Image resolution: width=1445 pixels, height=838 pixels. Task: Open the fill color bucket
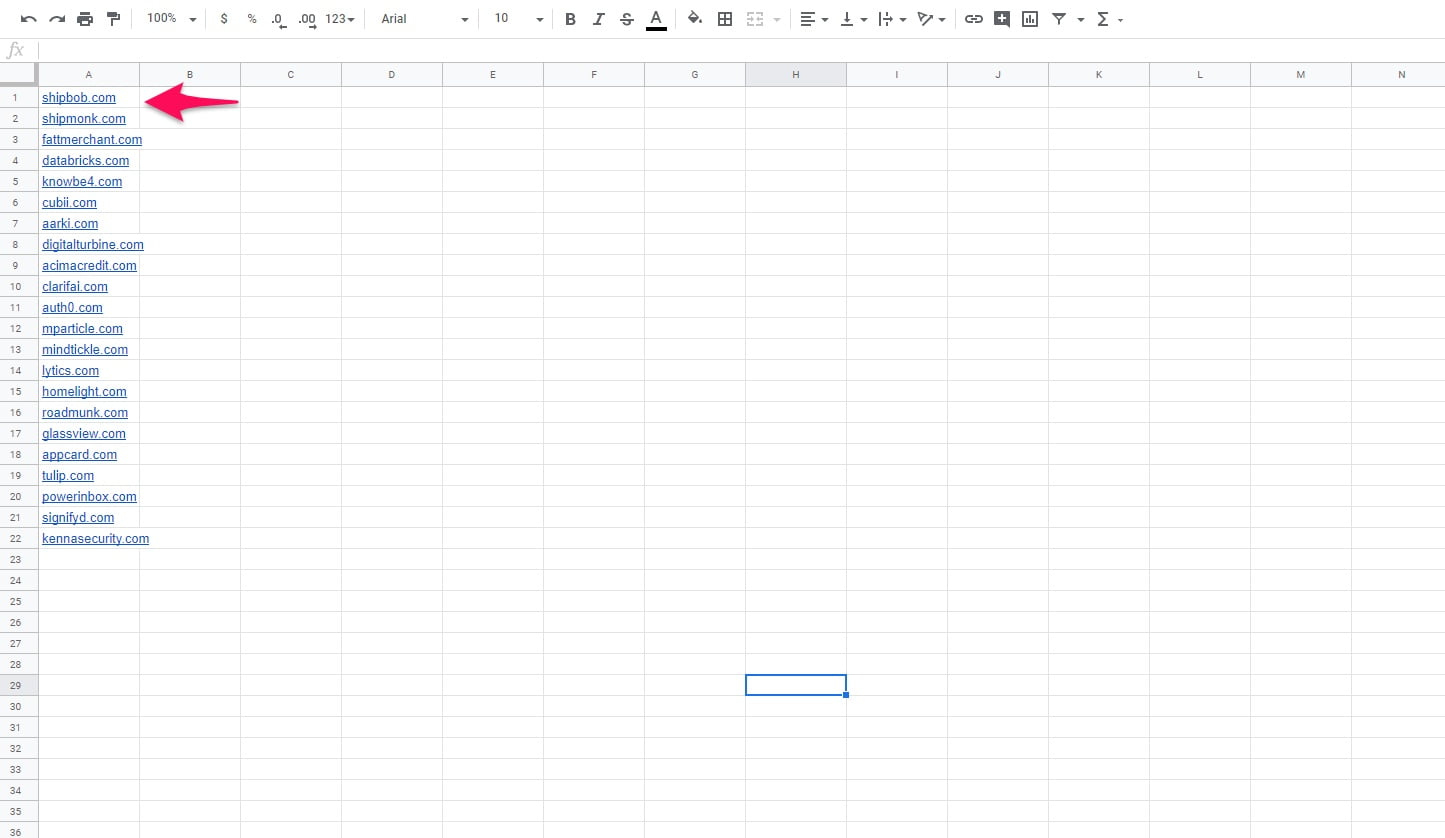pos(695,19)
